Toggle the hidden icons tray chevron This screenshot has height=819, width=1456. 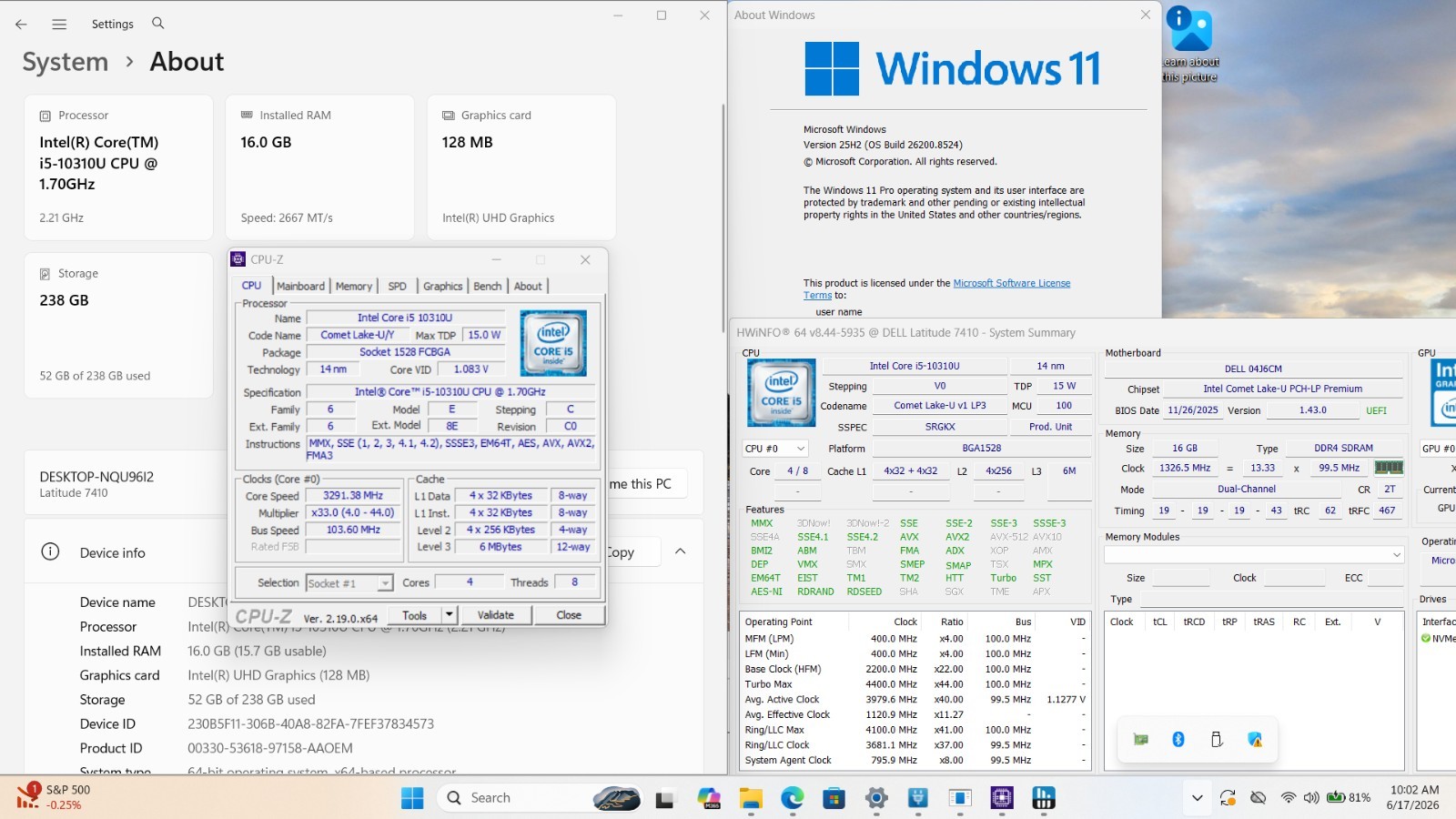coord(1198,798)
